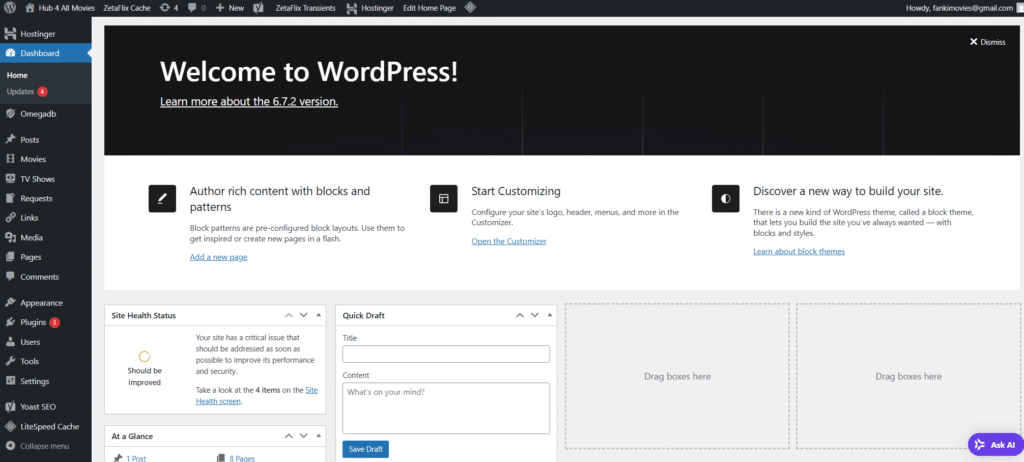Image resolution: width=1024 pixels, height=462 pixels.
Task: Open Comments in the sidebar
Action: click(46, 276)
